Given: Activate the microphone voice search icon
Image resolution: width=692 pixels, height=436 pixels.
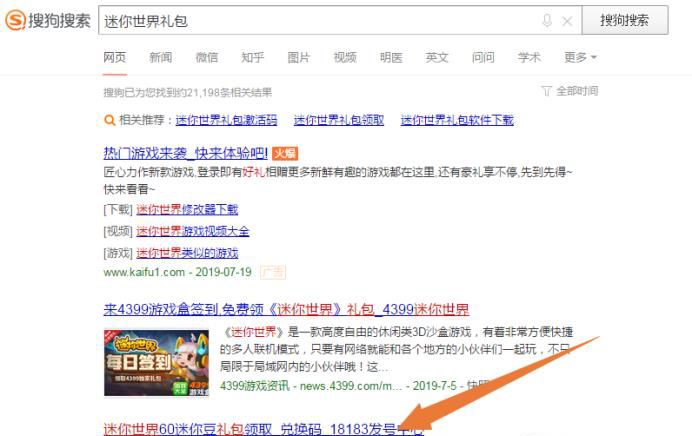Looking at the screenshot, I should coord(547,21).
